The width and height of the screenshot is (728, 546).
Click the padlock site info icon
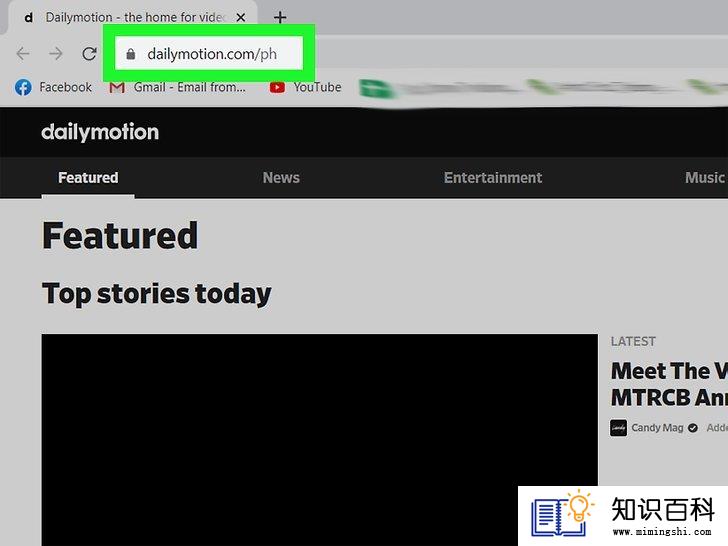tap(130, 54)
